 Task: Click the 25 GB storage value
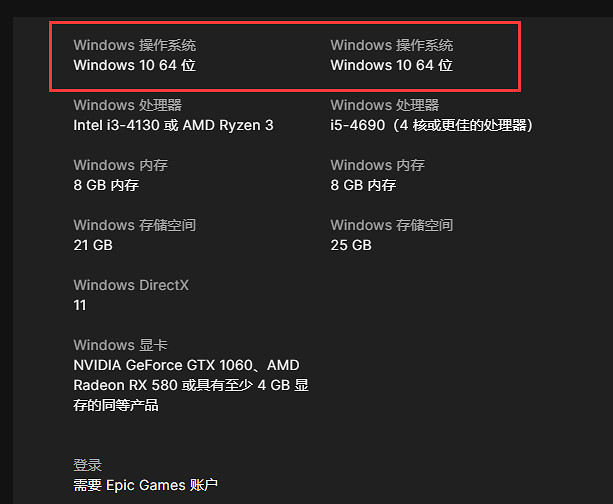350,245
